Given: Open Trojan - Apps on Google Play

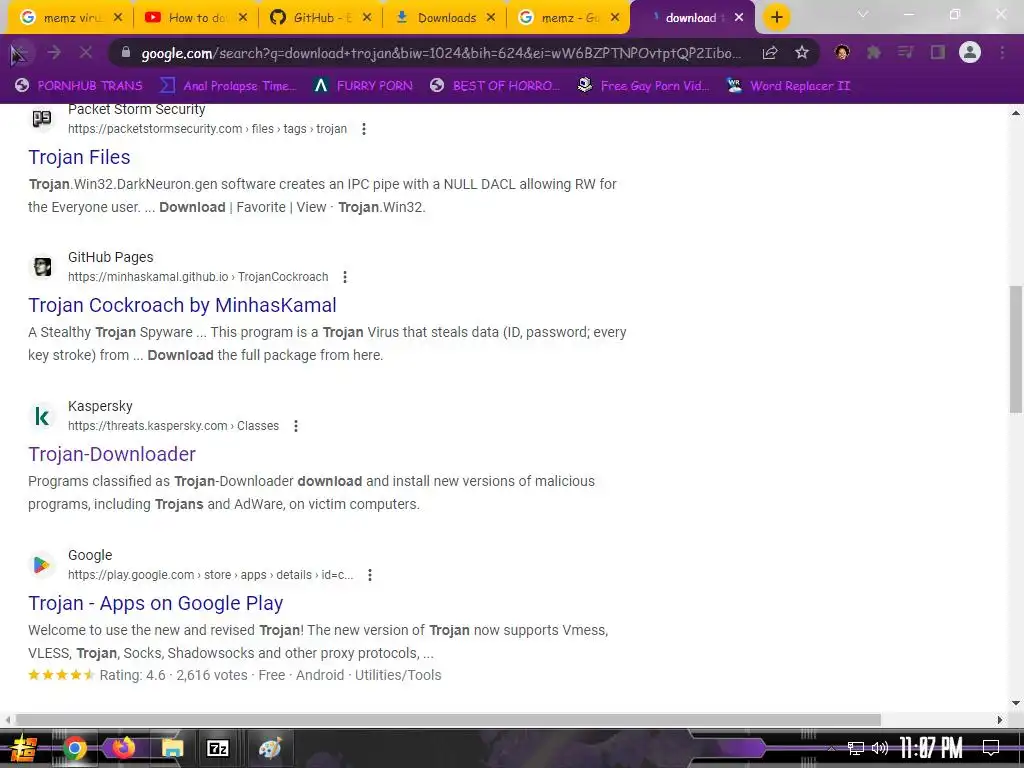Looking at the screenshot, I should [155, 603].
